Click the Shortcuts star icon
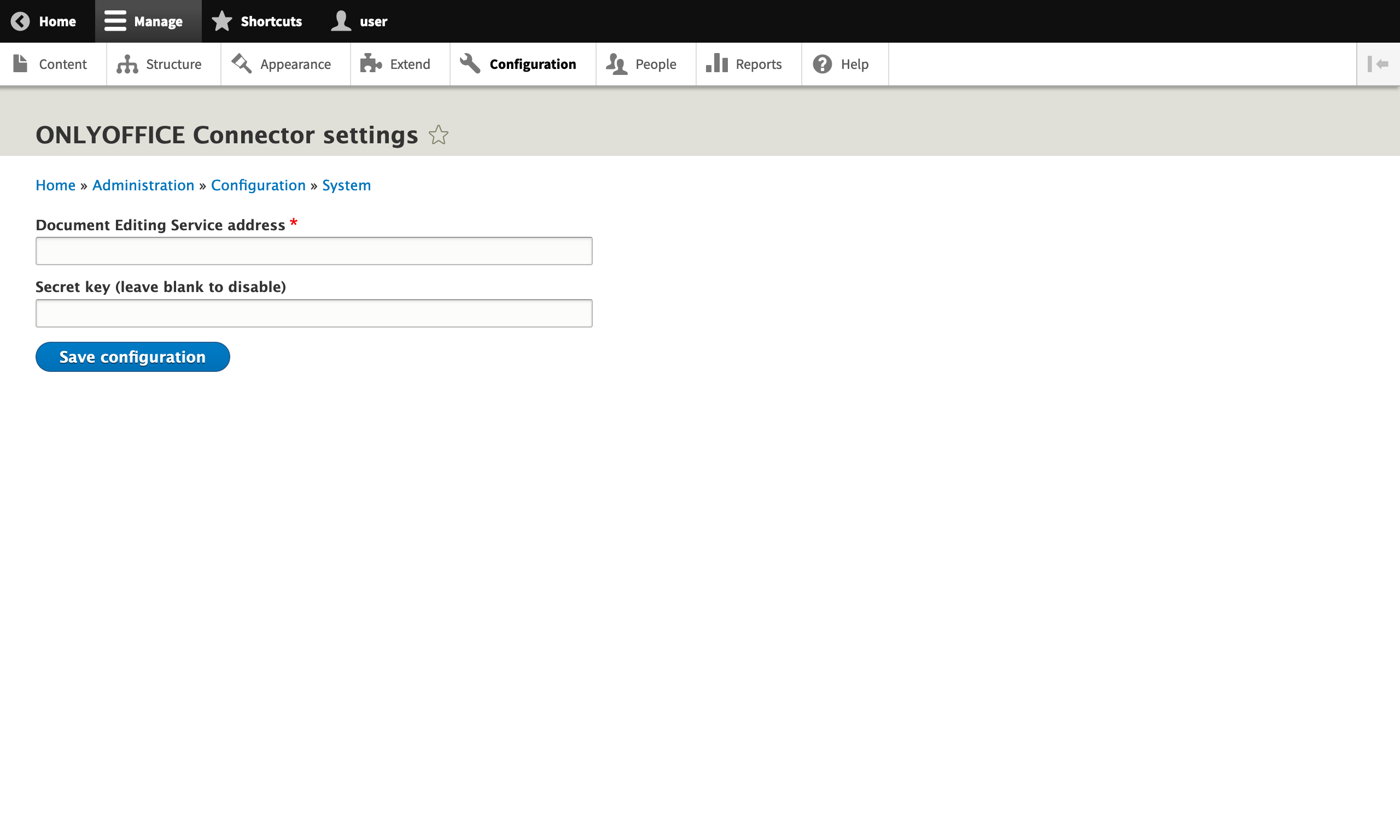Screen dimensions: 1400x840 pos(221,20)
